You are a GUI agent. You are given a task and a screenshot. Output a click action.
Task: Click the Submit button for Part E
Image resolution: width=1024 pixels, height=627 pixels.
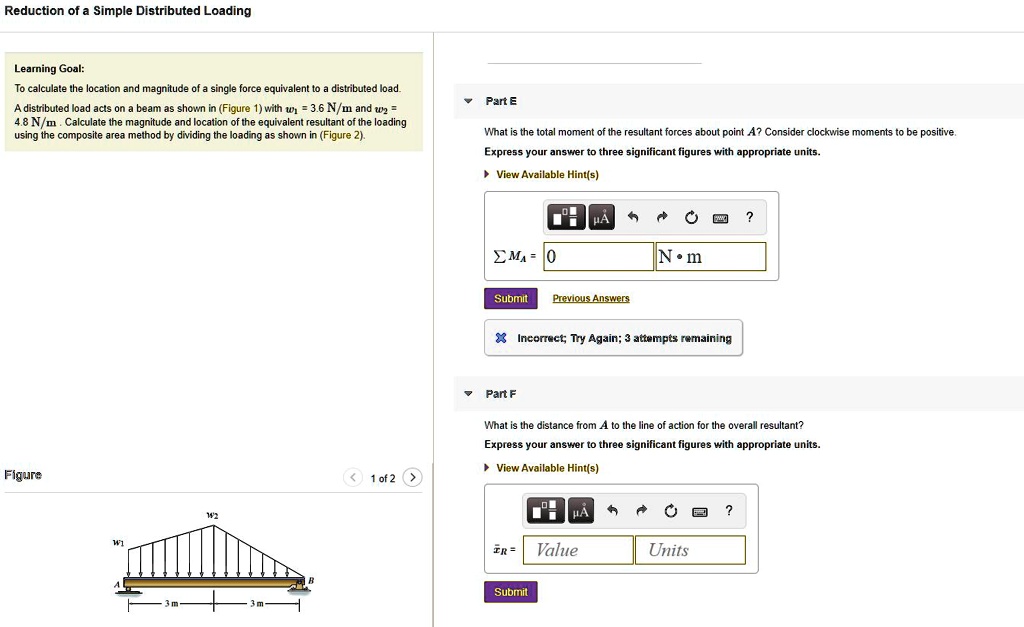click(510, 298)
